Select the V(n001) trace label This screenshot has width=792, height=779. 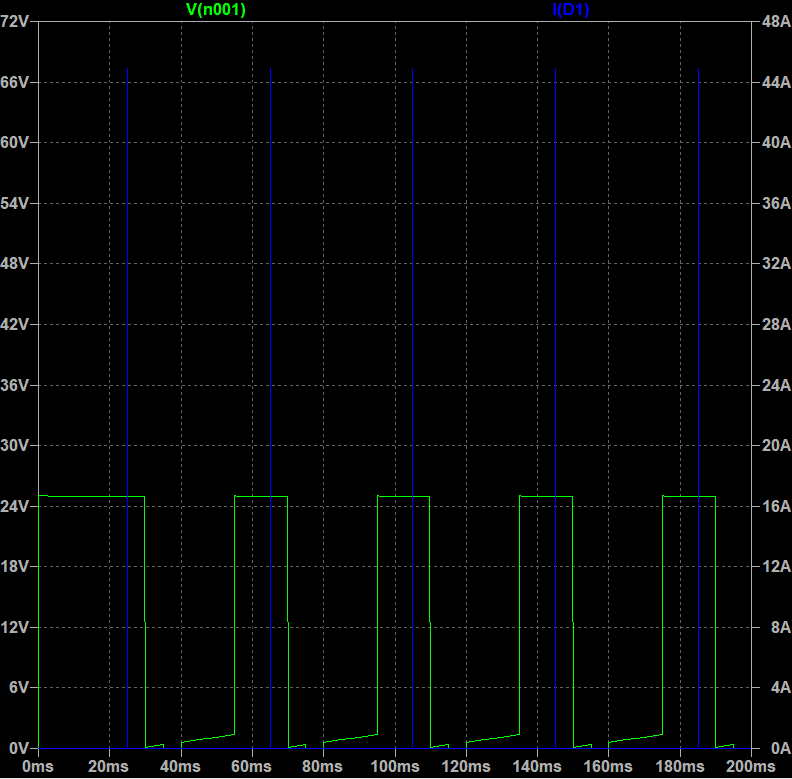point(216,9)
